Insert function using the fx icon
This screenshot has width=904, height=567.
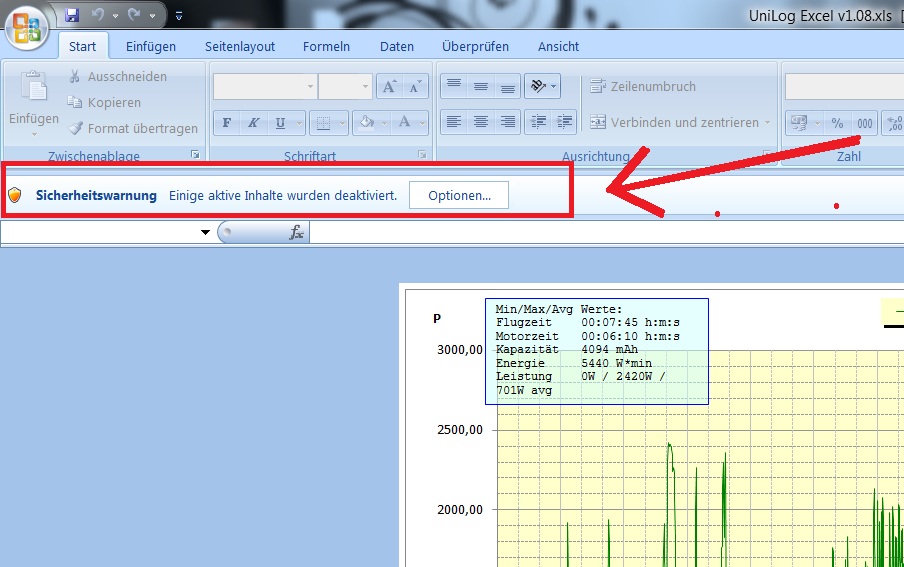pyautogui.click(x=296, y=232)
